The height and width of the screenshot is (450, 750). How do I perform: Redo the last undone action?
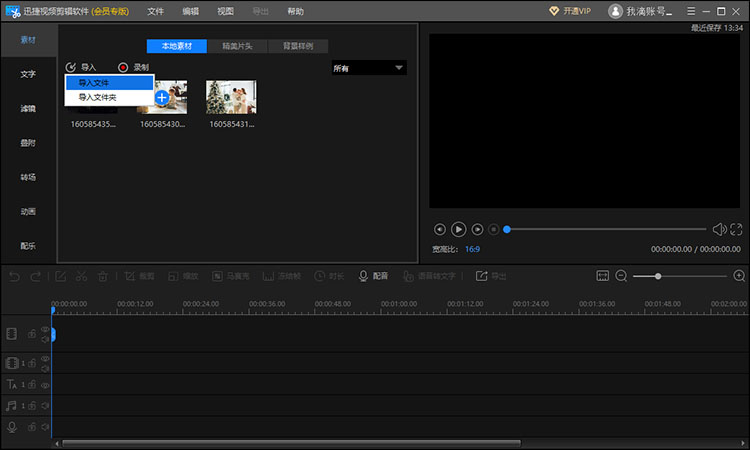coord(35,276)
